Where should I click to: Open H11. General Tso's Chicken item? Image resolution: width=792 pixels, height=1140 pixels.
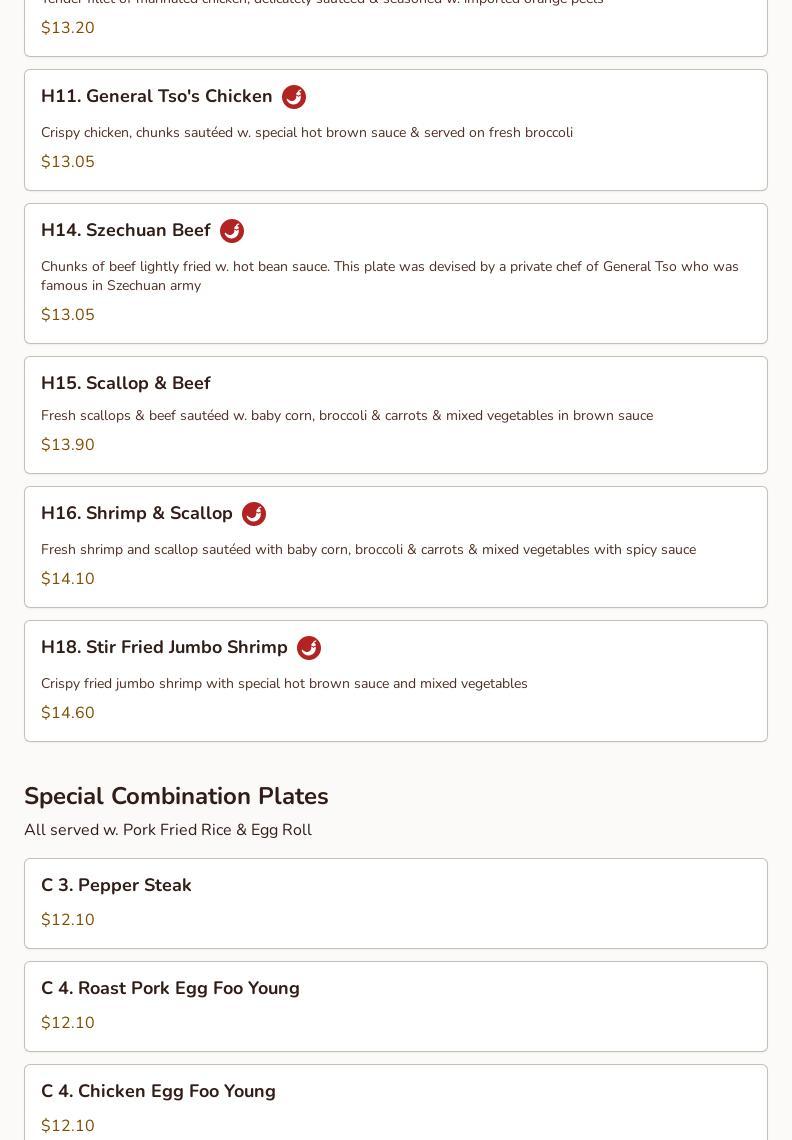396,130
